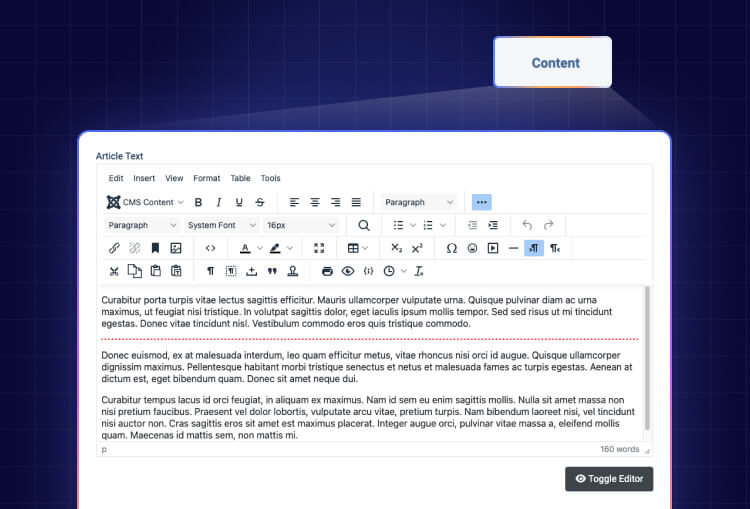Open the Find and Replace search icon
The image size is (750, 509).
point(364,225)
